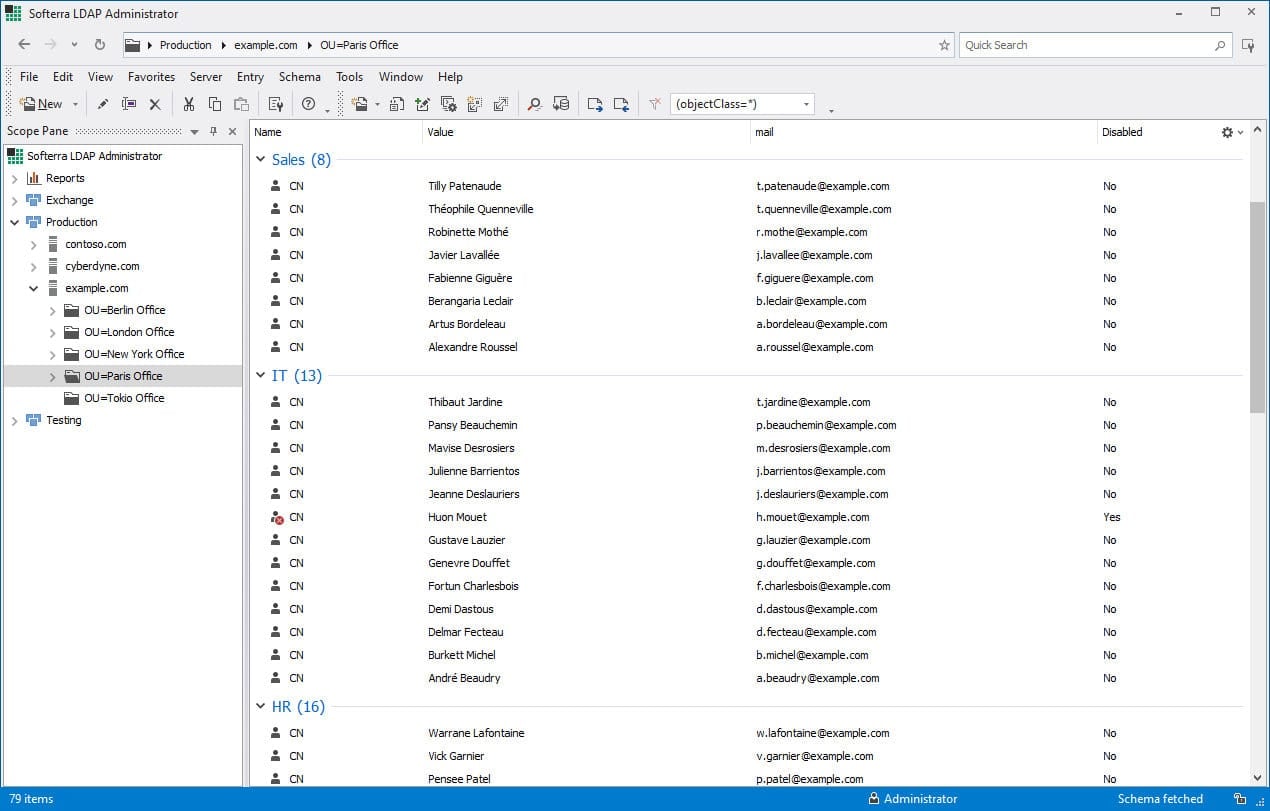Click example.com in the address breadcrumb
This screenshot has height=811, width=1270.
[x=266, y=45]
